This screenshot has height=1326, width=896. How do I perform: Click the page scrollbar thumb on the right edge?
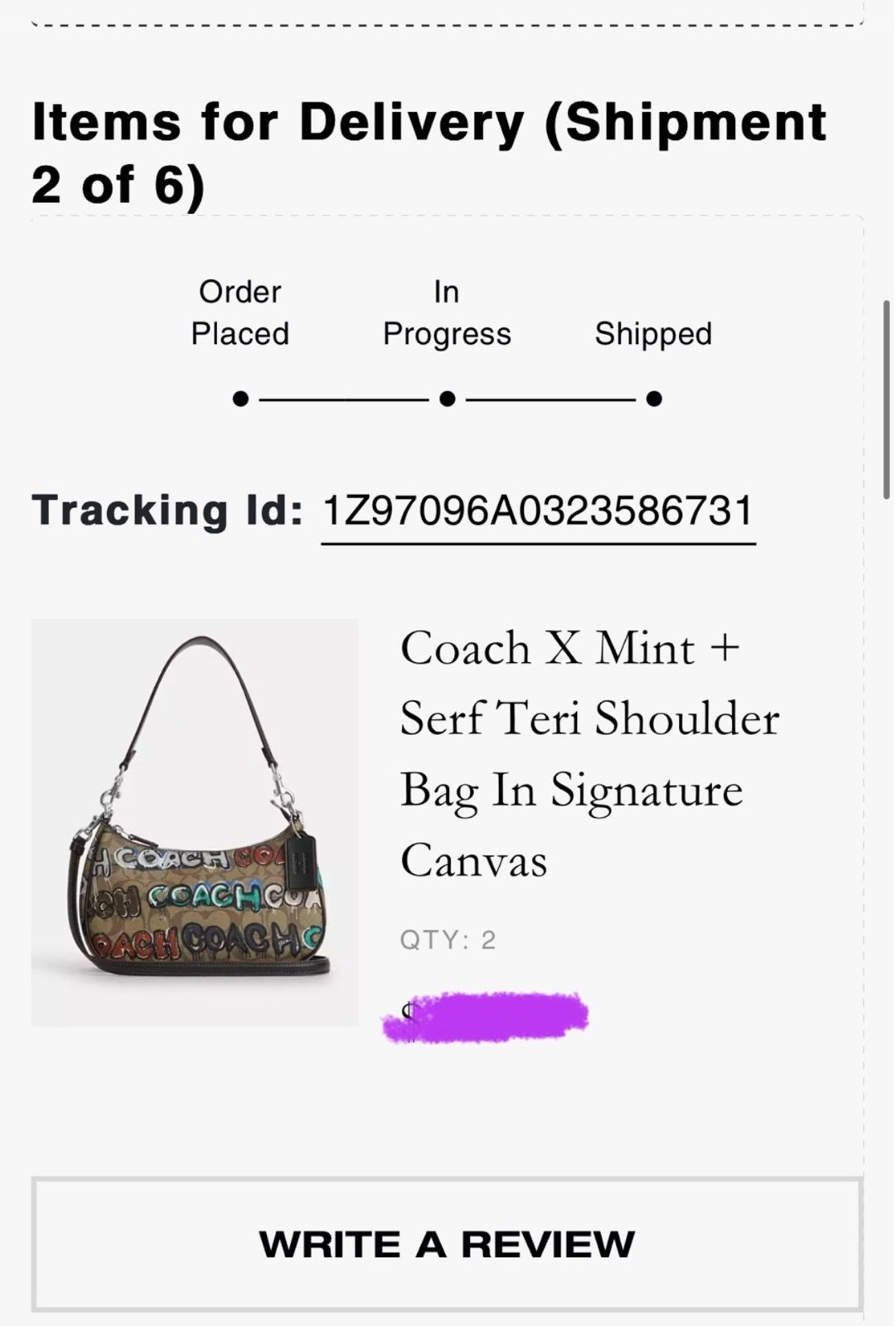887,399
